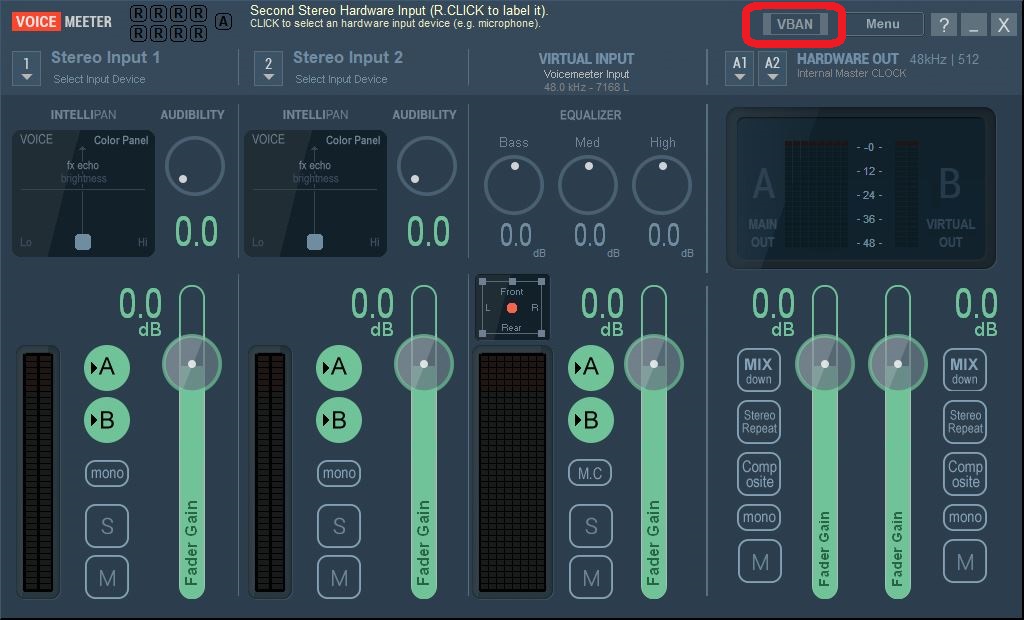Click Virtual Input Fader Gain handle
This screenshot has width=1024, height=620.
654,364
